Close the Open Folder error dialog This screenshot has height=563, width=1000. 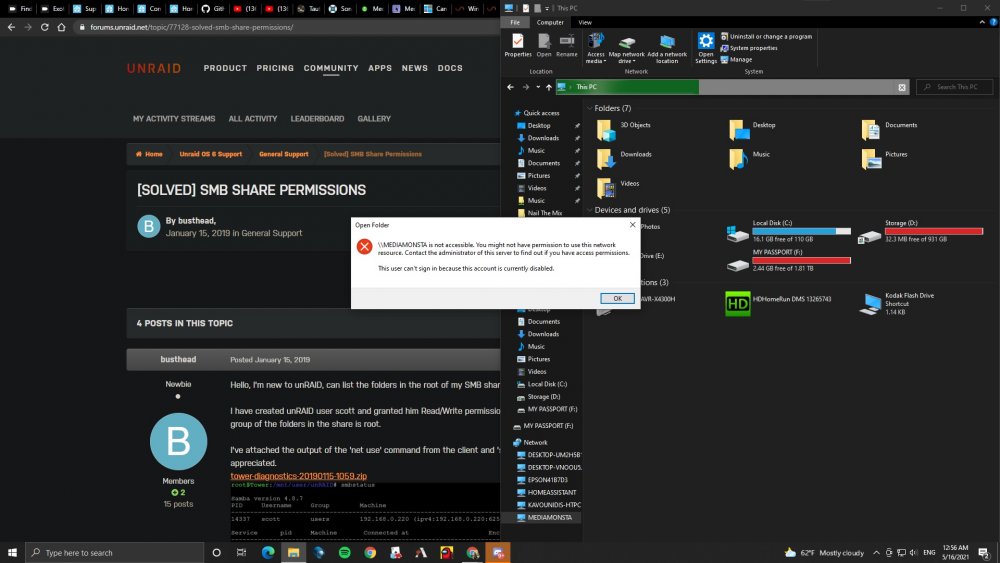click(x=632, y=224)
